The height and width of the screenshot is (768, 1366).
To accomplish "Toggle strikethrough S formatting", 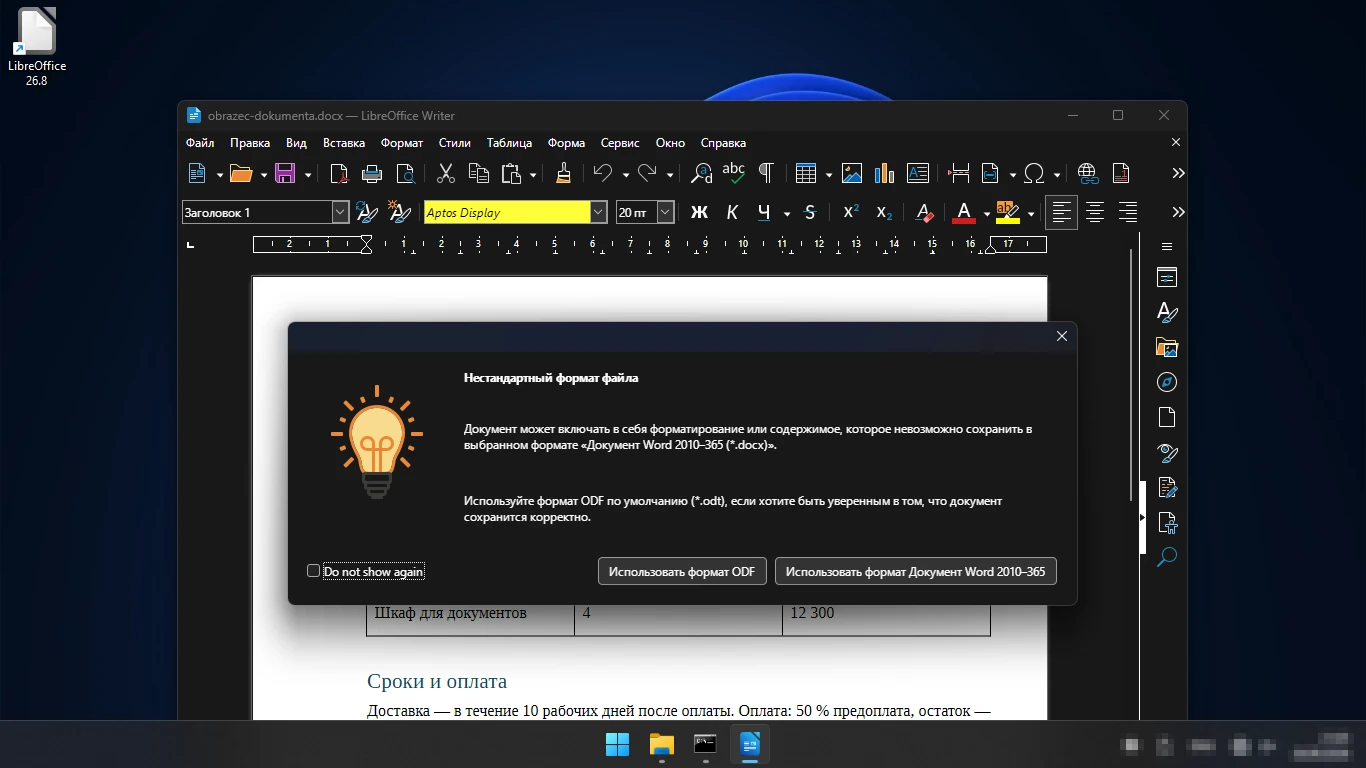I will (x=810, y=212).
